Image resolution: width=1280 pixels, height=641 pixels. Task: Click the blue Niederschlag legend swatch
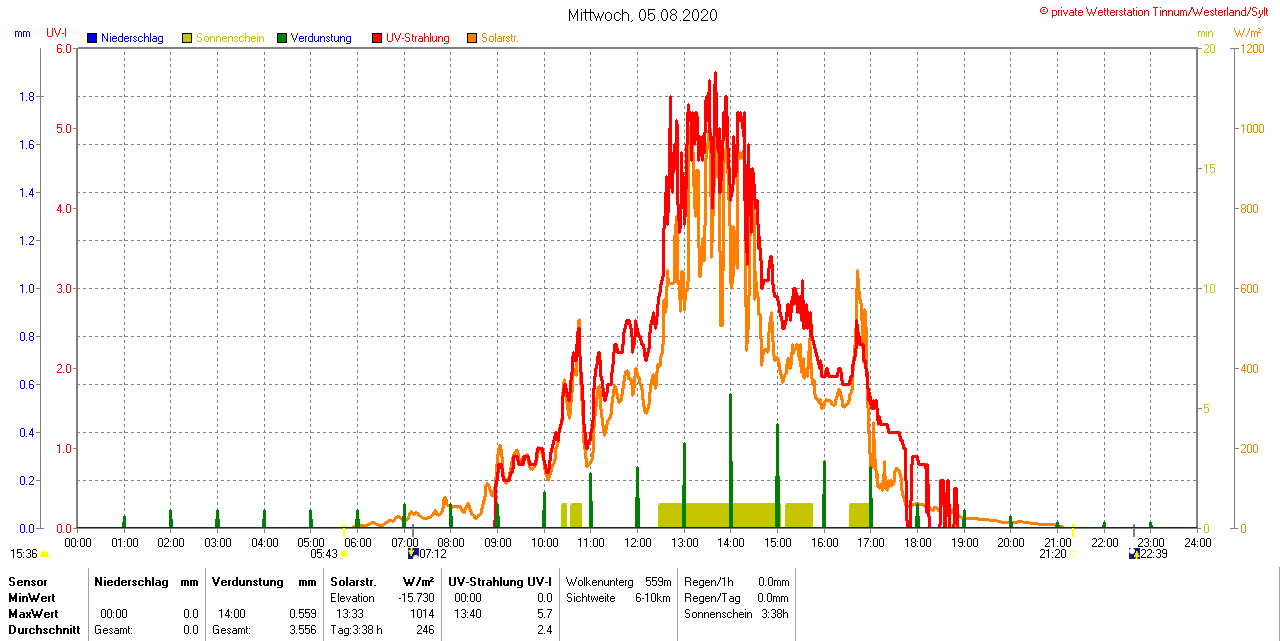coord(92,38)
